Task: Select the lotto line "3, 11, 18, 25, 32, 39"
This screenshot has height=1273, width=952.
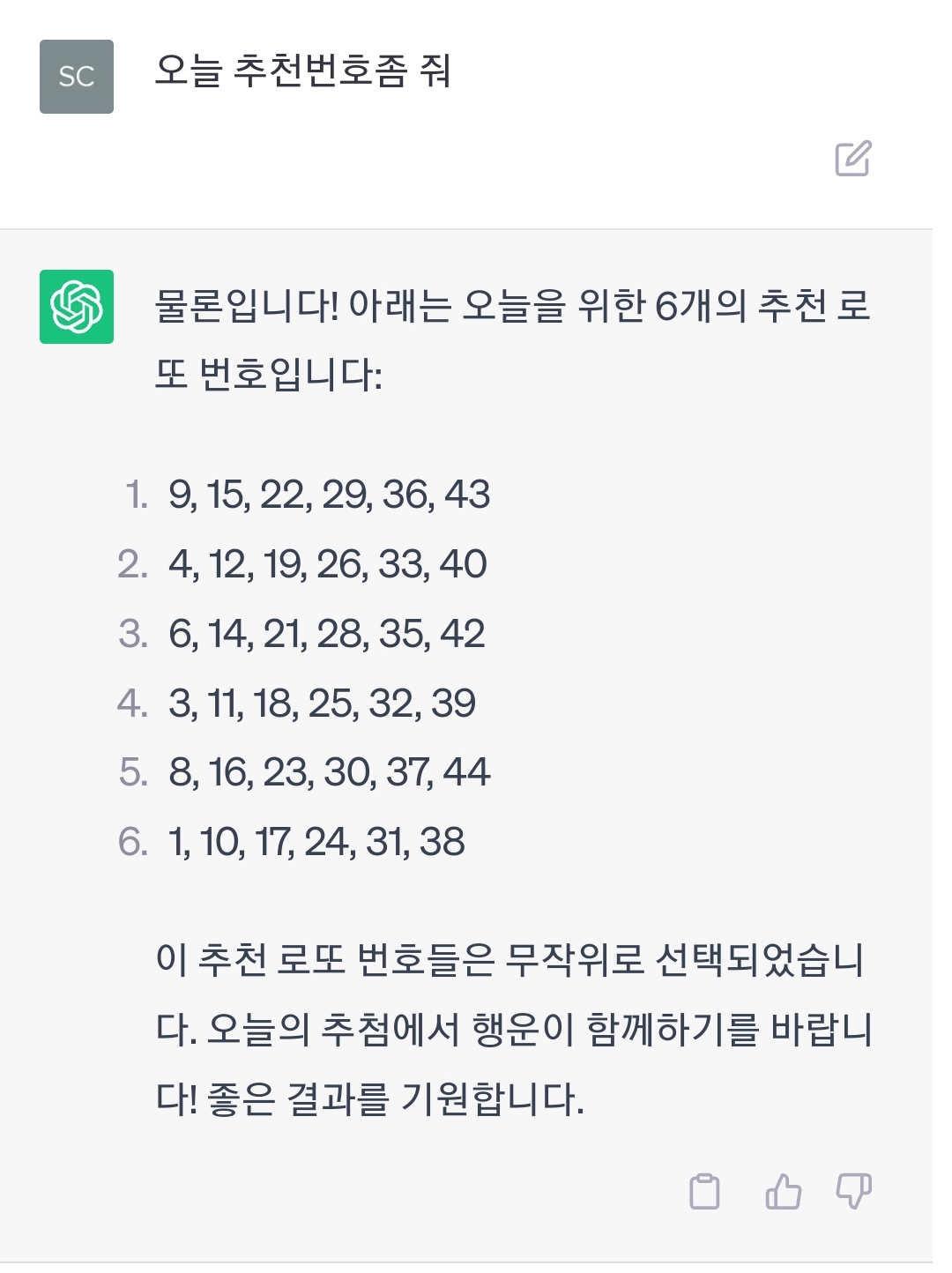Action: pos(322,703)
